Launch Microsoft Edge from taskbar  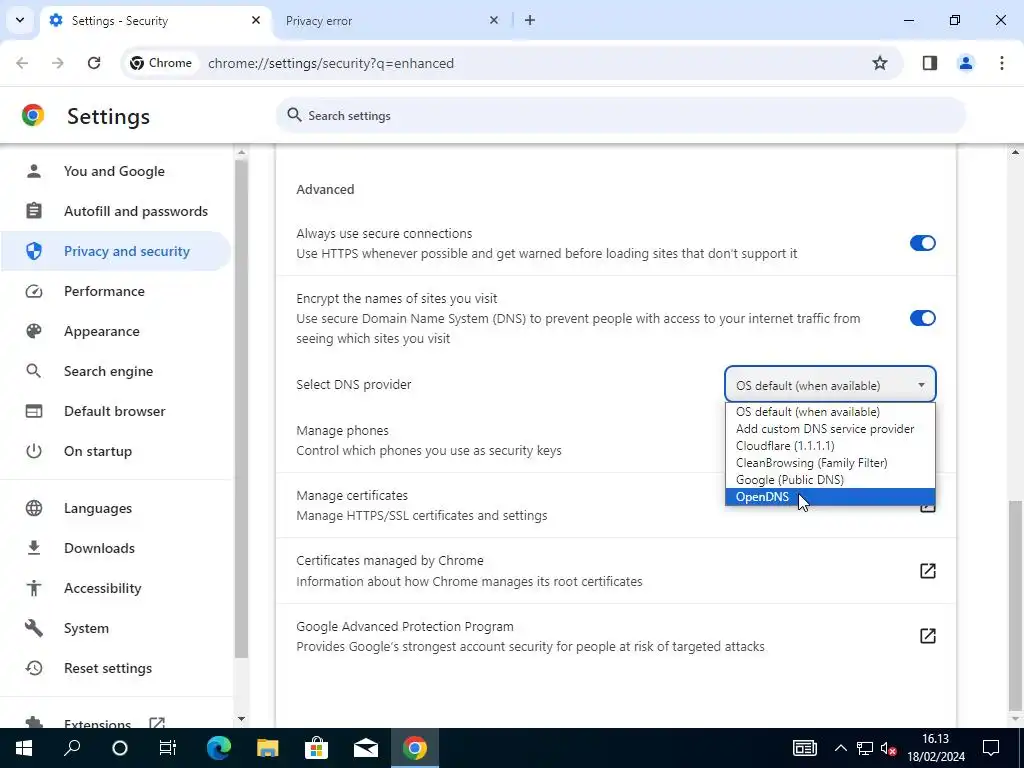point(219,748)
